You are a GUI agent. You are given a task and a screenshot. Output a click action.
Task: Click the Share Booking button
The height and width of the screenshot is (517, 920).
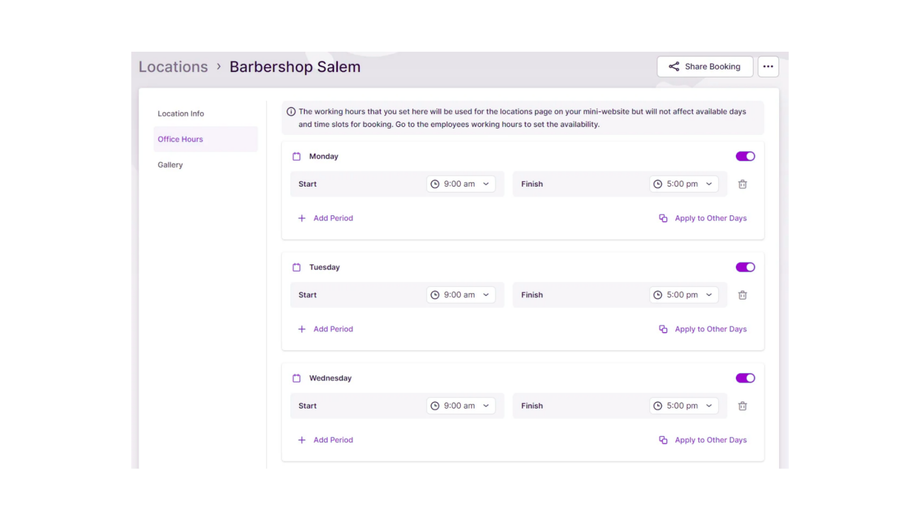coord(705,67)
